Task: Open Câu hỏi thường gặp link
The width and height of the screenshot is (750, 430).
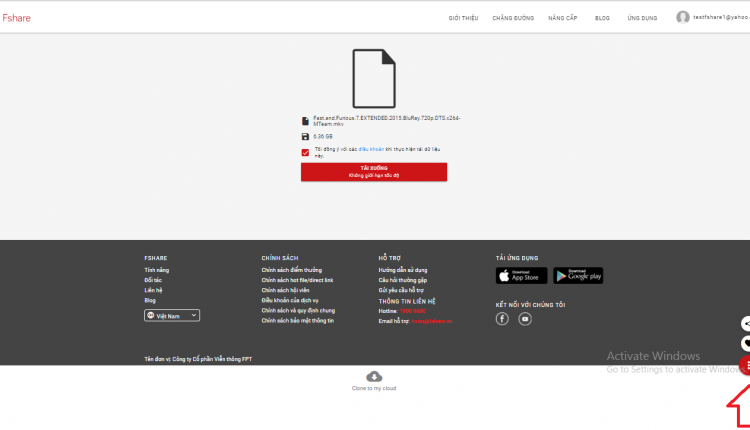Action: [x=403, y=280]
